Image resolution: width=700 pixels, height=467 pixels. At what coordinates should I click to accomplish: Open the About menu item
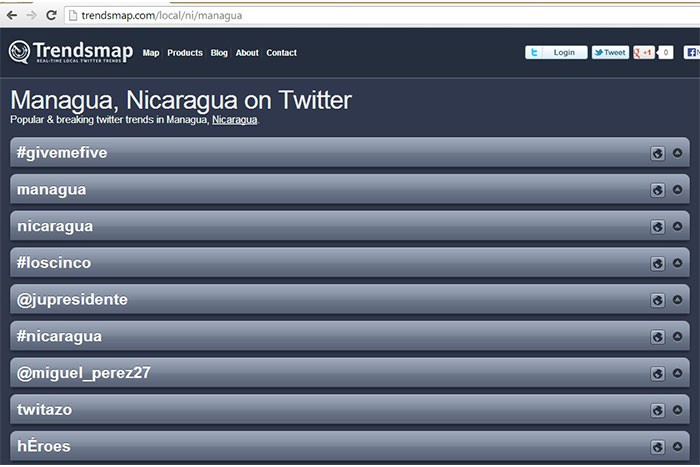point(247,53)
